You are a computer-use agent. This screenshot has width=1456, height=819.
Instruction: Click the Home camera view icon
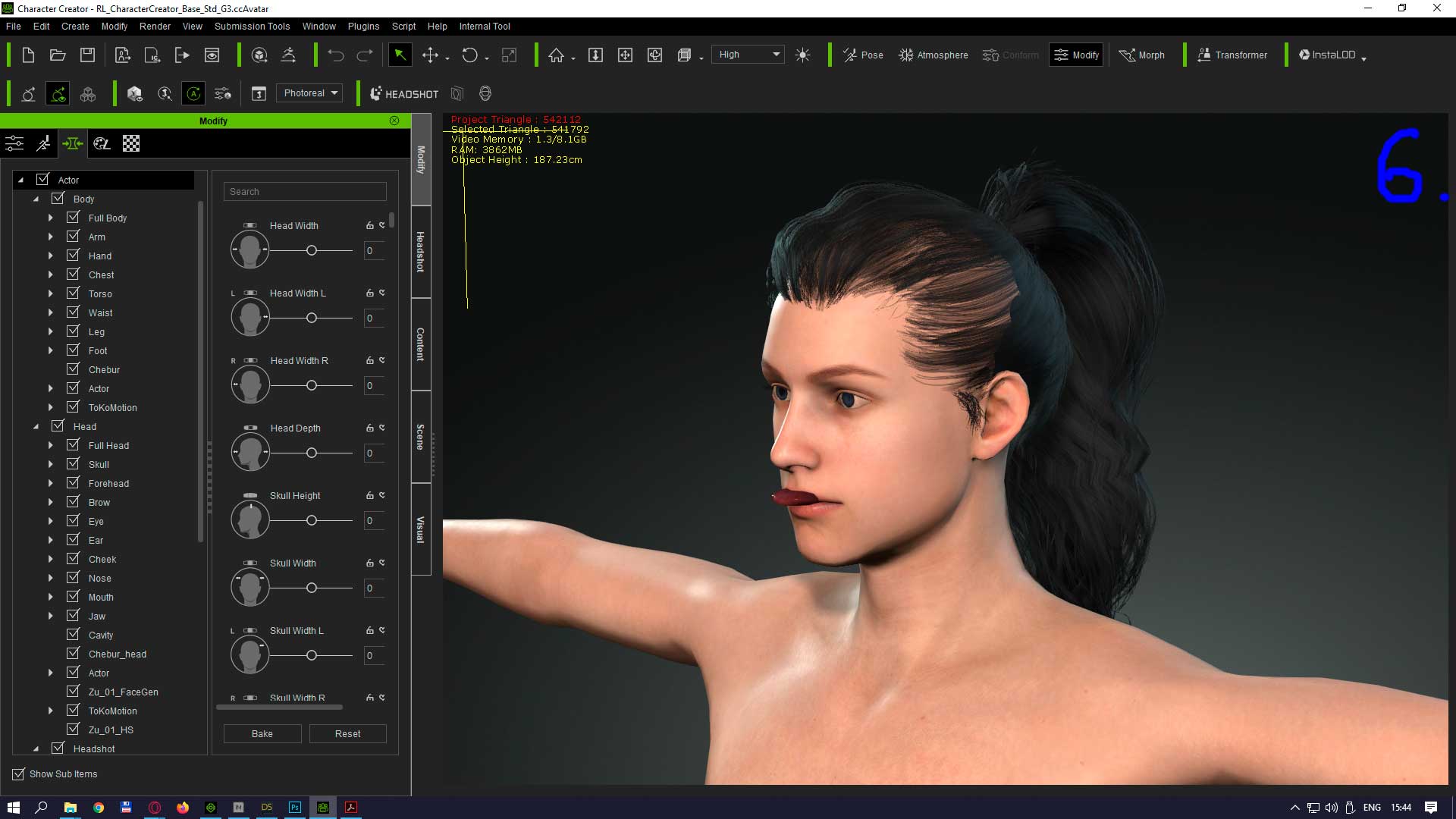(x=557, y=55)
